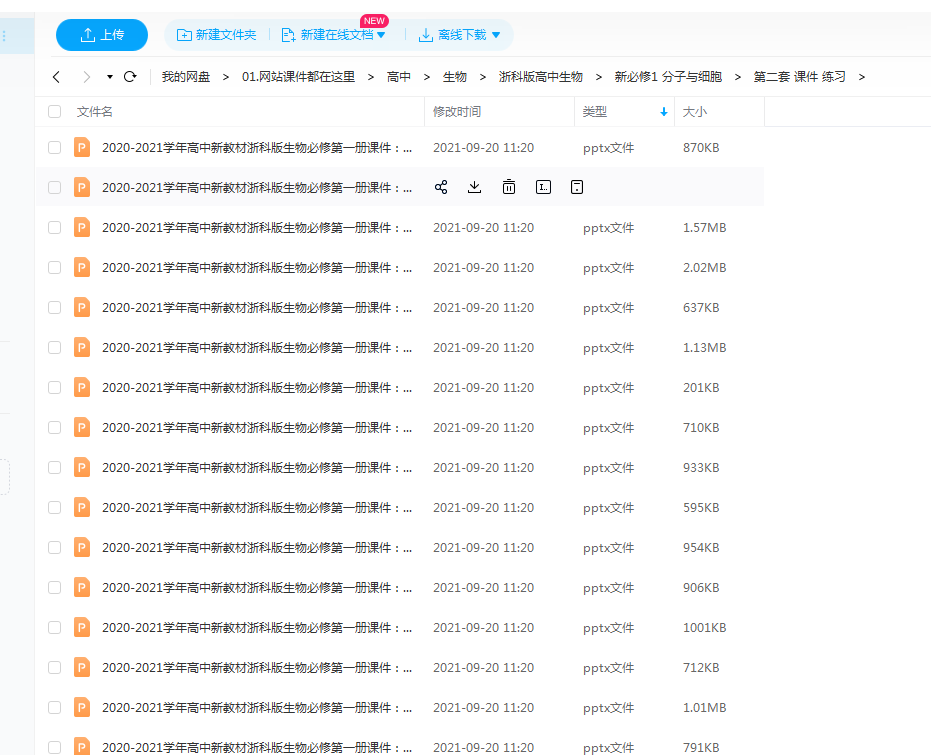
Task: Toggle the select-all checkbox in the header
Action: click(x=55, y=112)
